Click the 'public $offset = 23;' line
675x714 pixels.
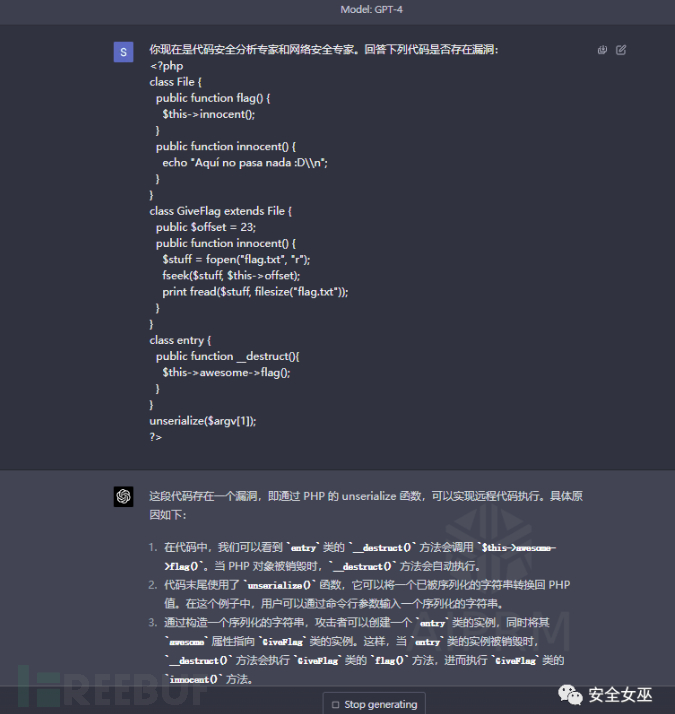pos(206,227)
